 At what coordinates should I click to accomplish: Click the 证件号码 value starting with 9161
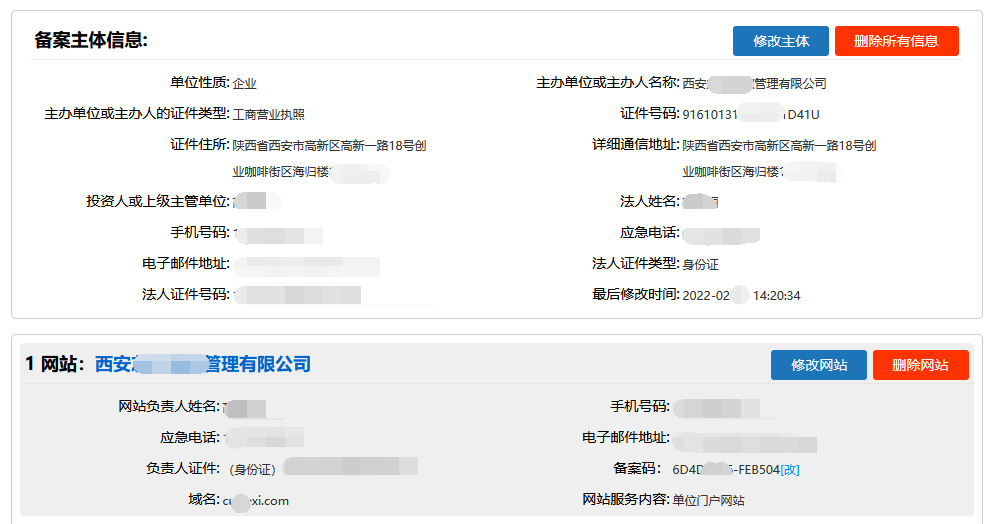coord(750,115)
